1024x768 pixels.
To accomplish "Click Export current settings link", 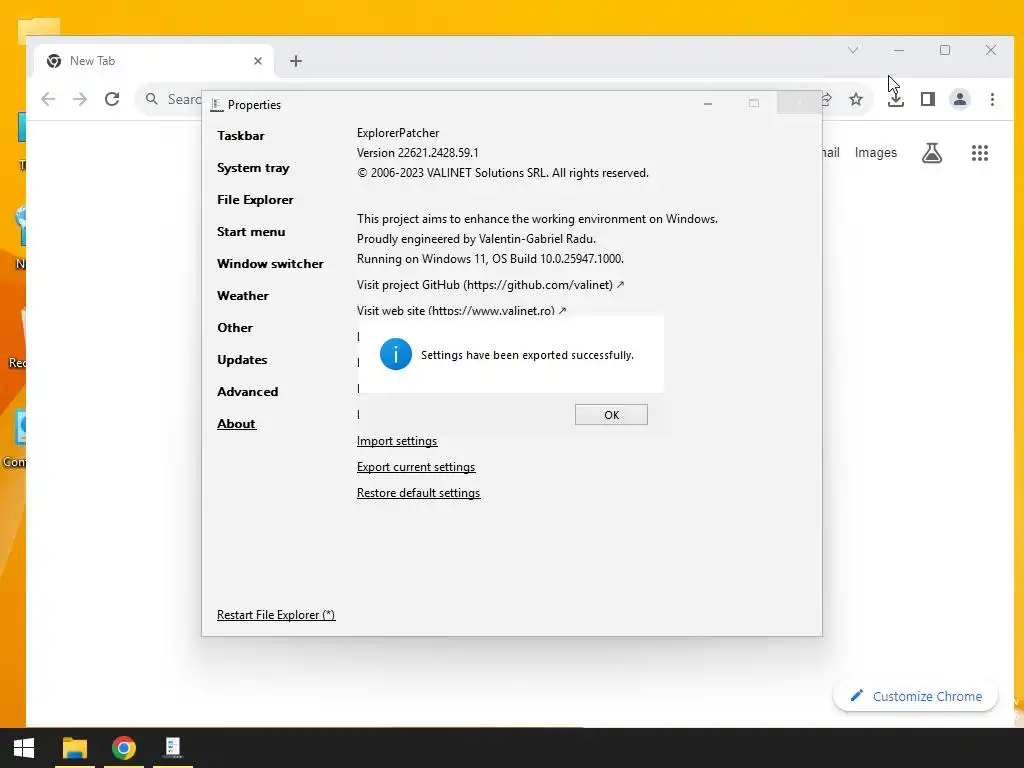I will [x=416, y=467].
